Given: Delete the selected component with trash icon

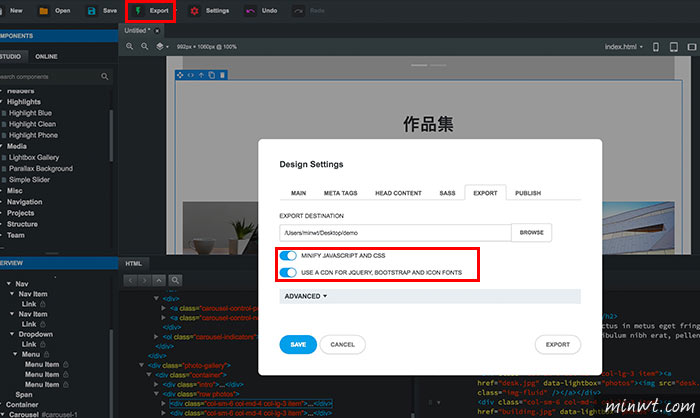Looking at the screenshot, I should point(222,75).
